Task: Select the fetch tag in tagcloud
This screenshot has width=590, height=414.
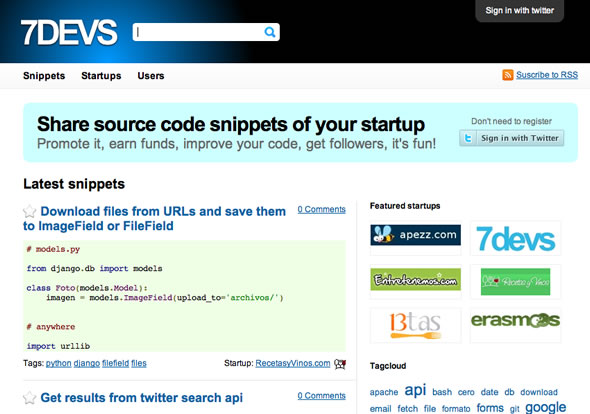Action: coord(408,409)
